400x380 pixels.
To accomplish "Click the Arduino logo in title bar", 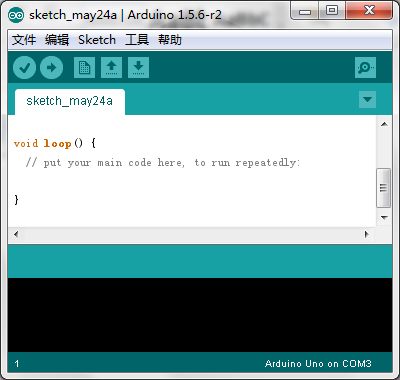I will coord(16,15).
